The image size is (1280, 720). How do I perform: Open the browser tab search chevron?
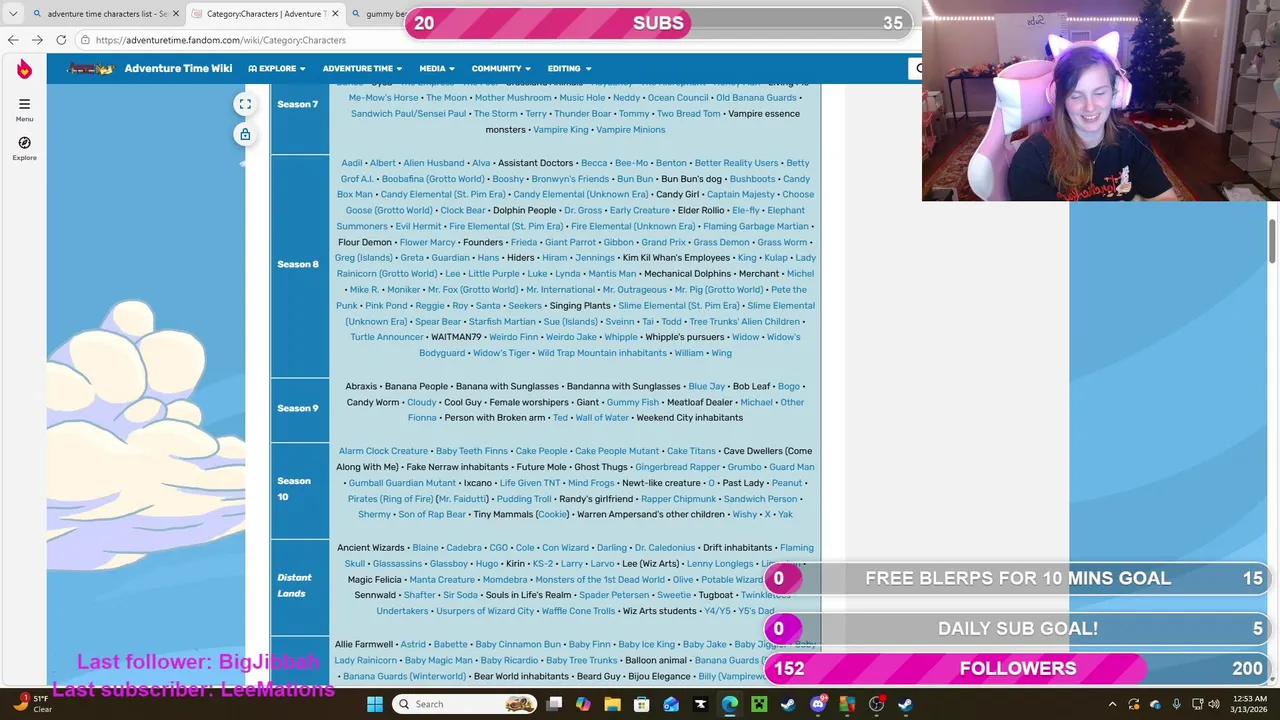point(13,14)
